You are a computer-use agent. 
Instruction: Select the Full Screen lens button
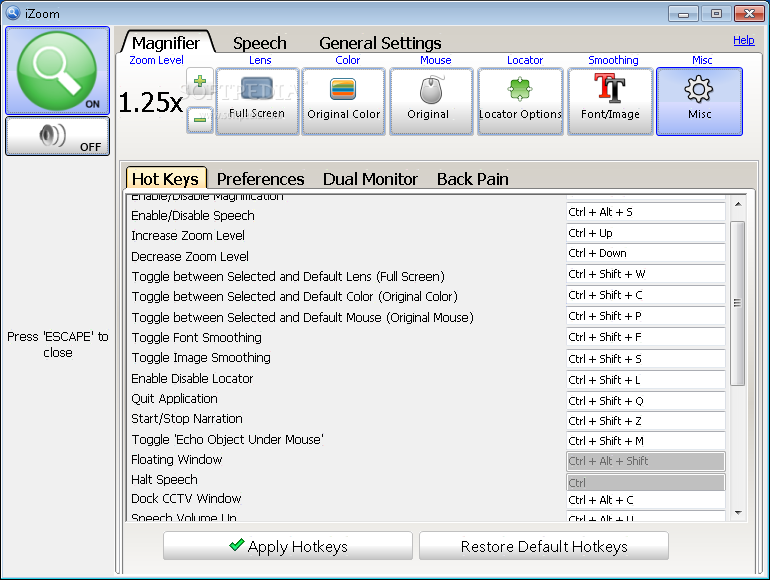pyautogui.click(x=257, y=101)
